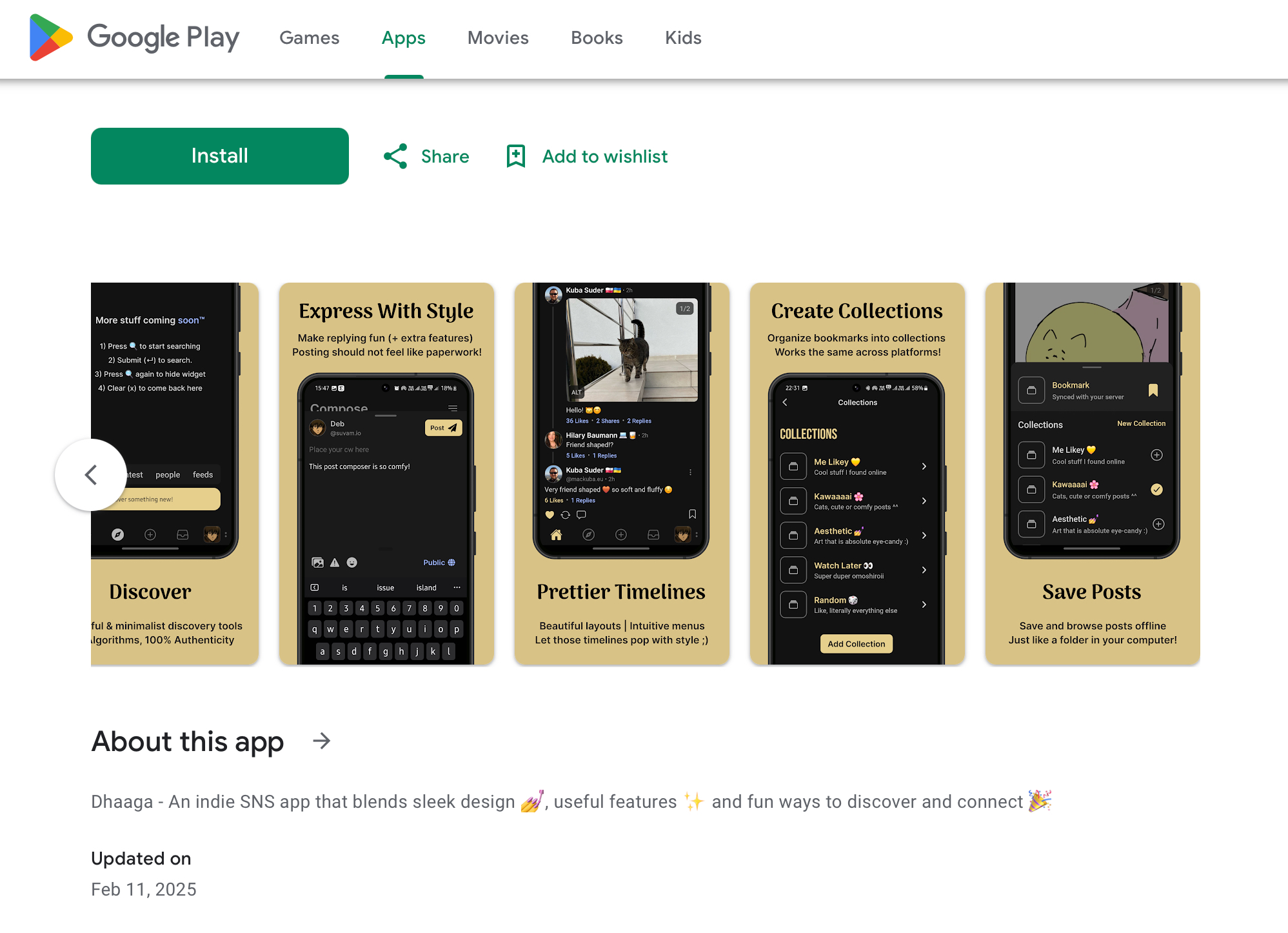
Task: Open the Games tab
Action: tap(309, 38)
